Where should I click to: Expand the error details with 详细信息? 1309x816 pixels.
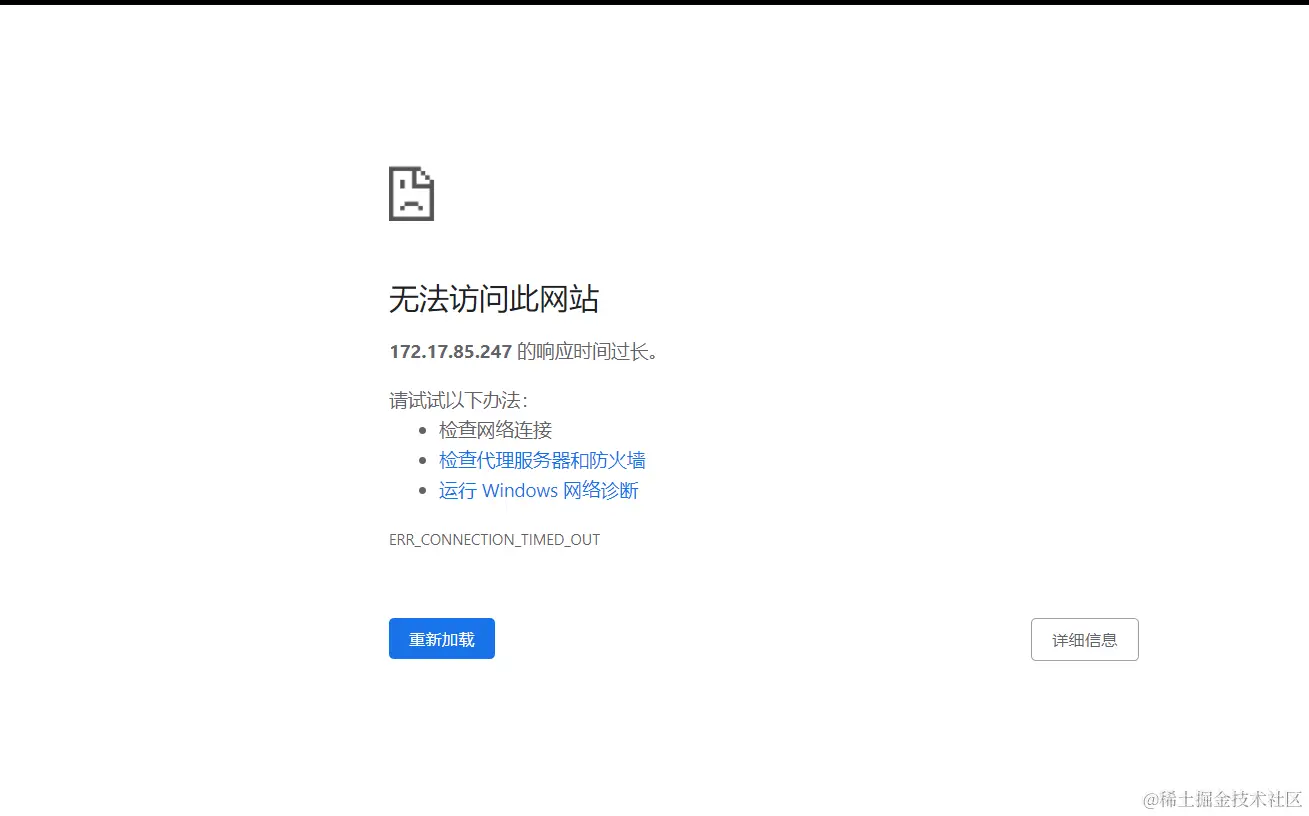coord(1084,639)
